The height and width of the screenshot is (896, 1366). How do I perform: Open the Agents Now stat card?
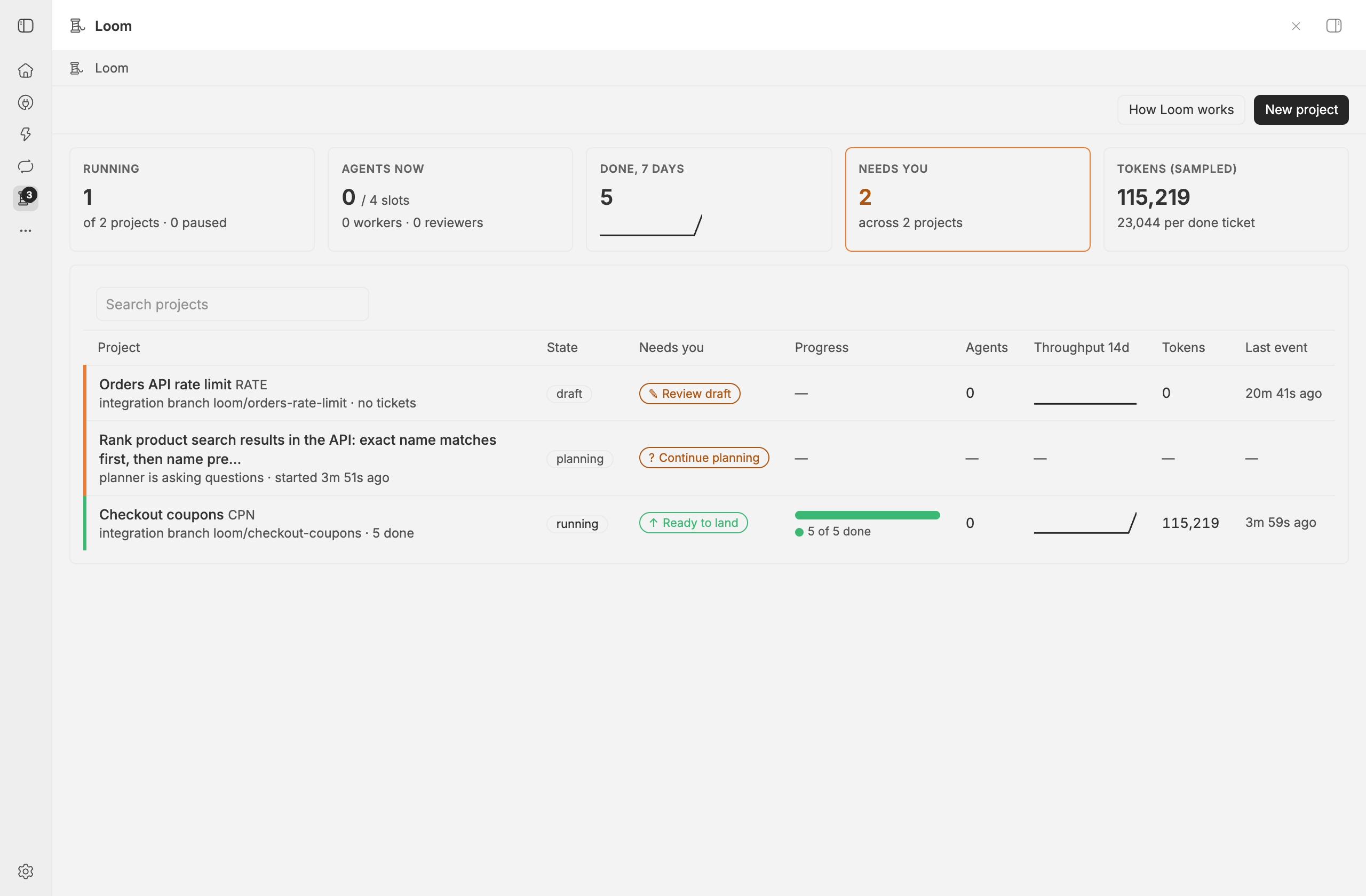pos(450,199)
